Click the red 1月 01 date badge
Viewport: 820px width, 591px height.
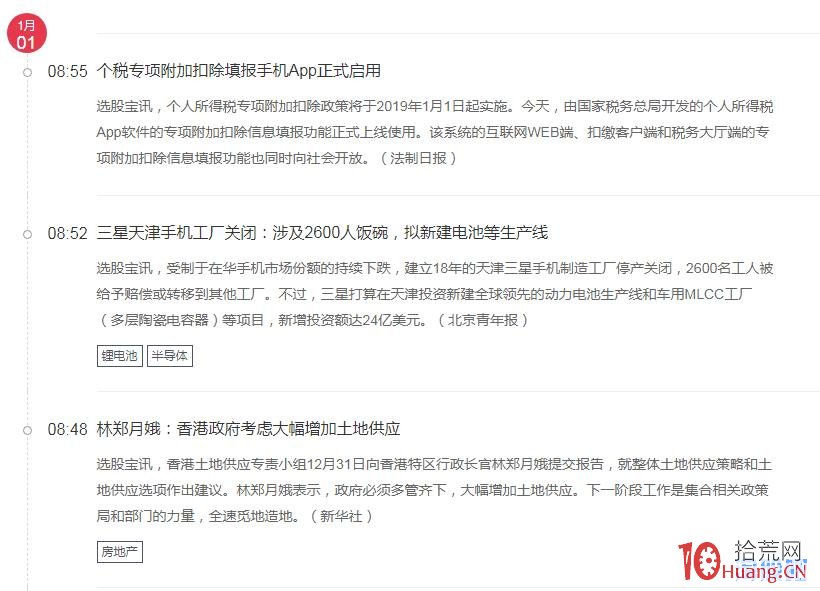coord(27,34)
